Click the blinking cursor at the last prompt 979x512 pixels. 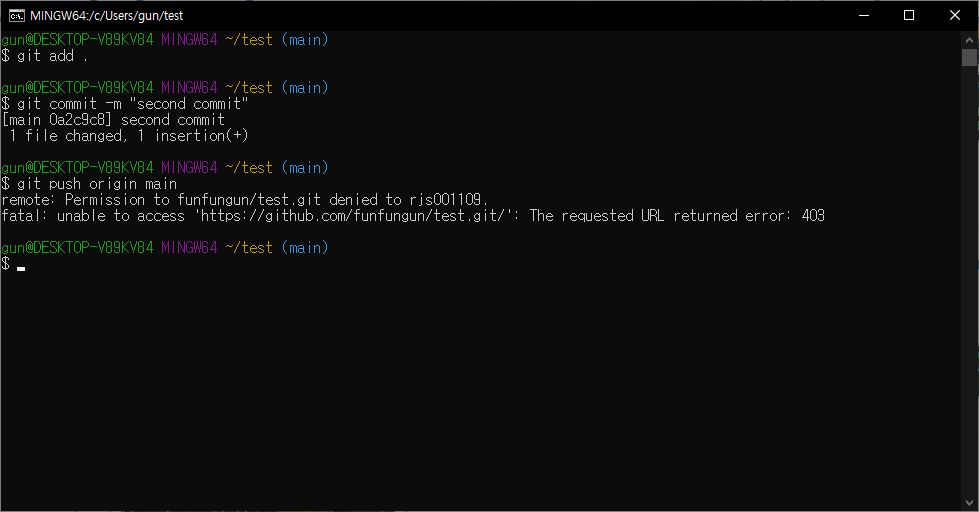pyautogui.click(x=21, y=268)
